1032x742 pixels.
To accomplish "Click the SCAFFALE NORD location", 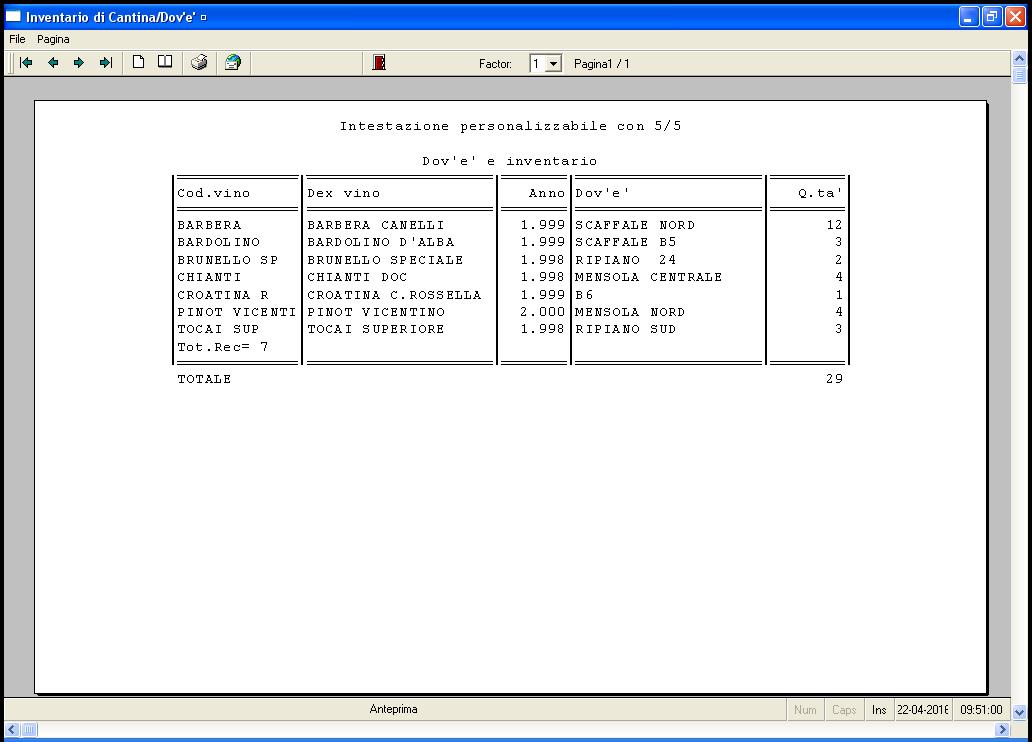I will pos(635,225).
